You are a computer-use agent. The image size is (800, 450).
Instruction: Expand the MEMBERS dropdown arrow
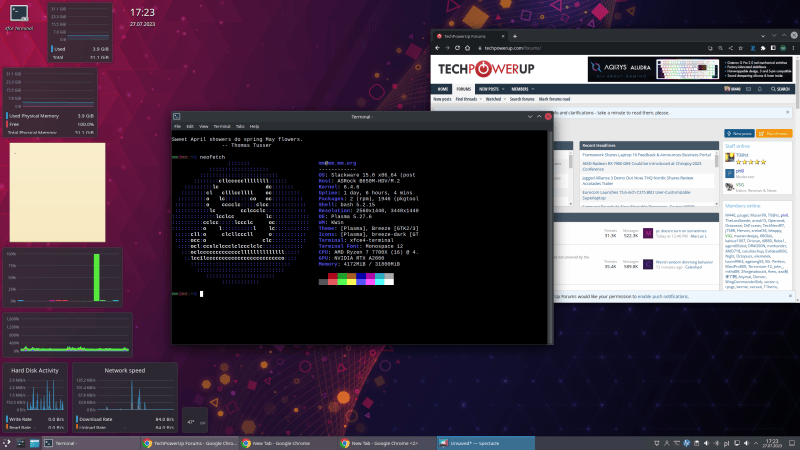pos(533,89)
